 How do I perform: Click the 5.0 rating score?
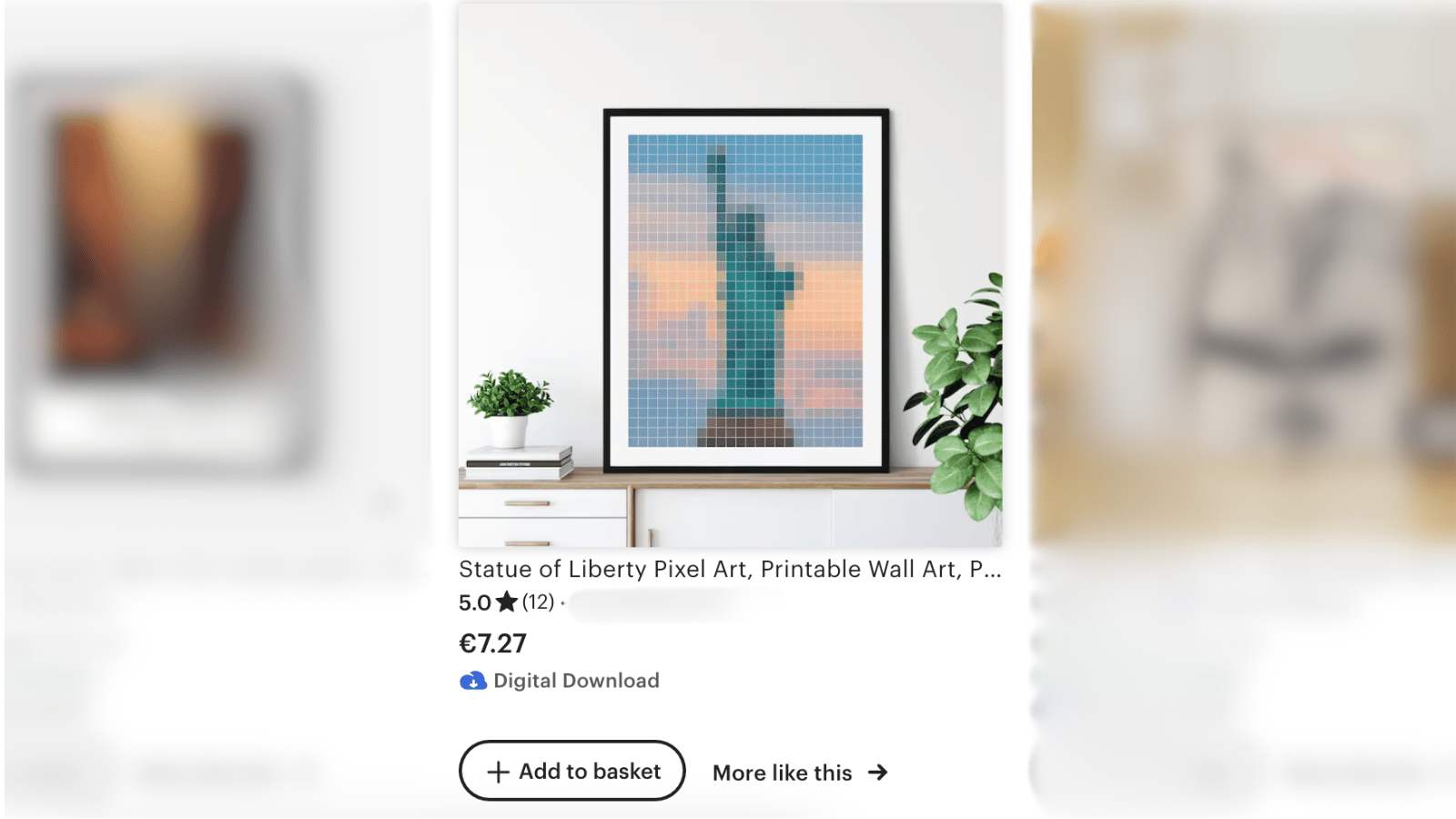[475, 602]
